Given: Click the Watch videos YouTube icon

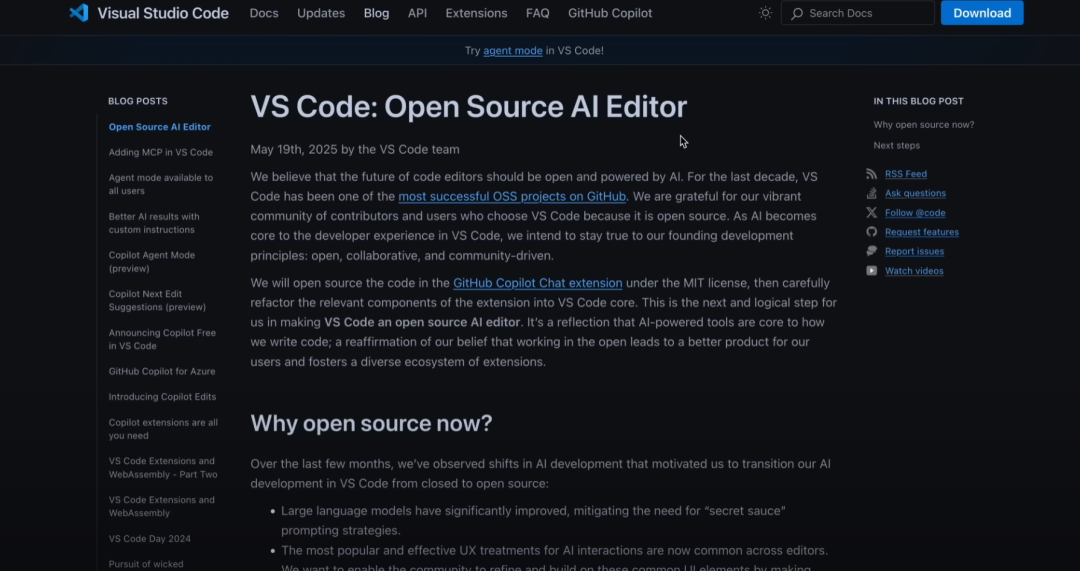Looking at the screenshot, I should tap(871, 271).
